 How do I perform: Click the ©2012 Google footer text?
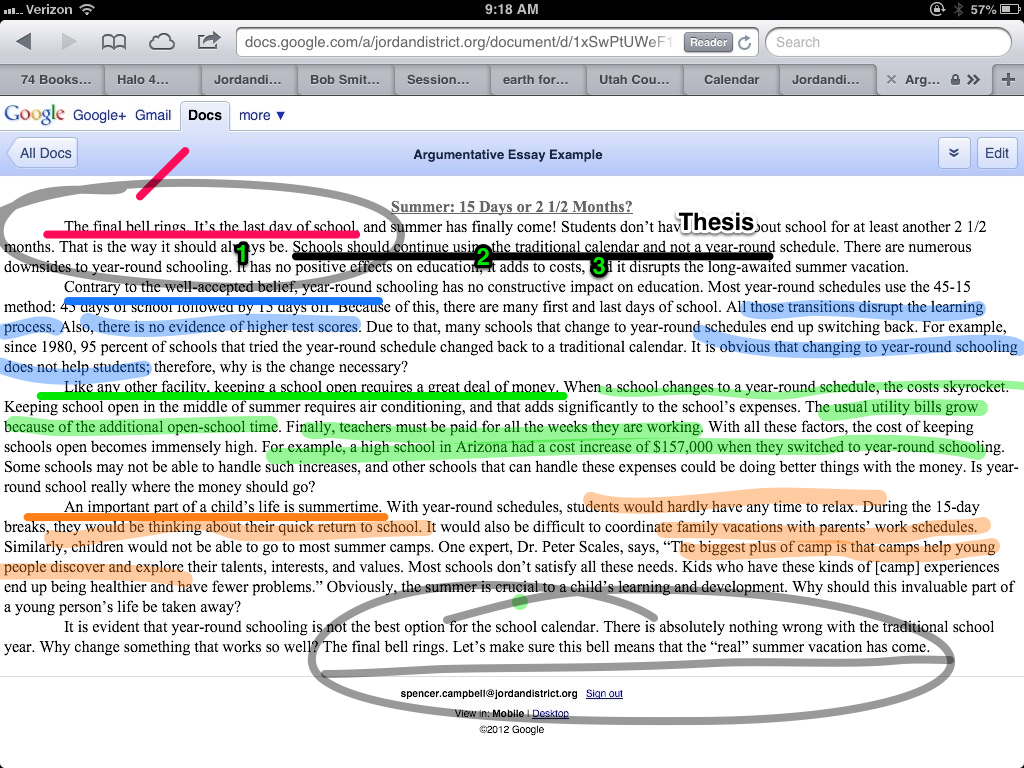point(511,729)
